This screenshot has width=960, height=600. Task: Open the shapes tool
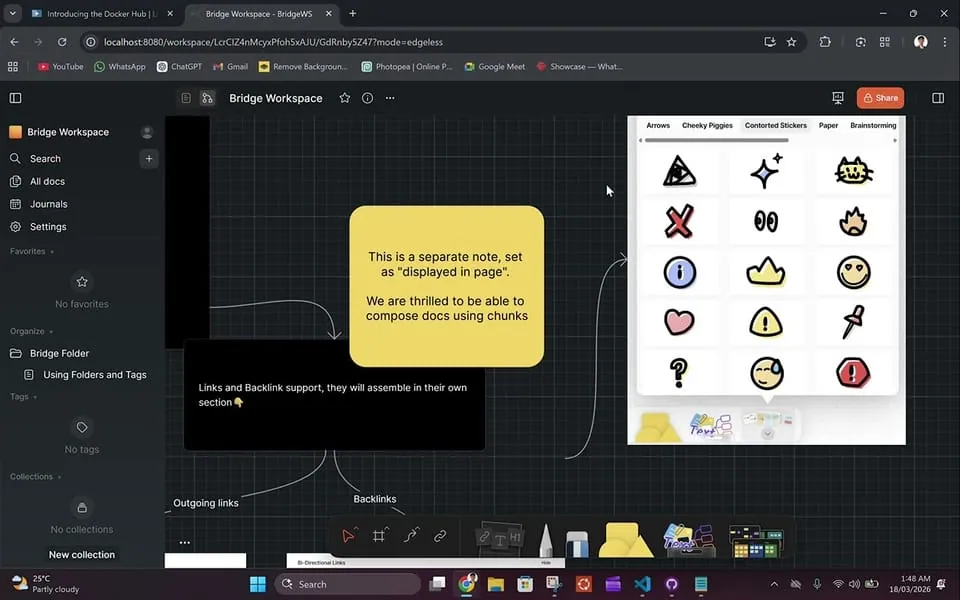625,540
